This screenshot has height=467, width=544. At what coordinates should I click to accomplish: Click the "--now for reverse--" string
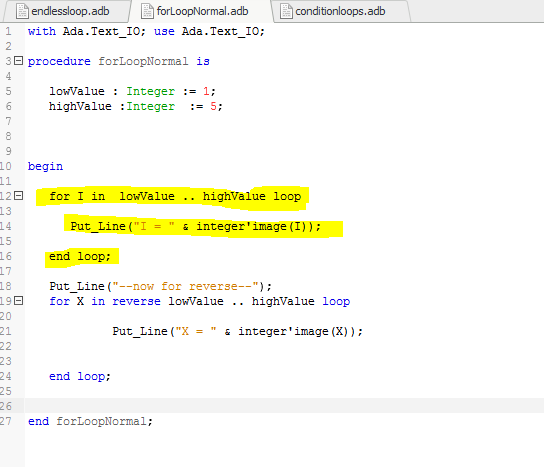tap(185, 286)
